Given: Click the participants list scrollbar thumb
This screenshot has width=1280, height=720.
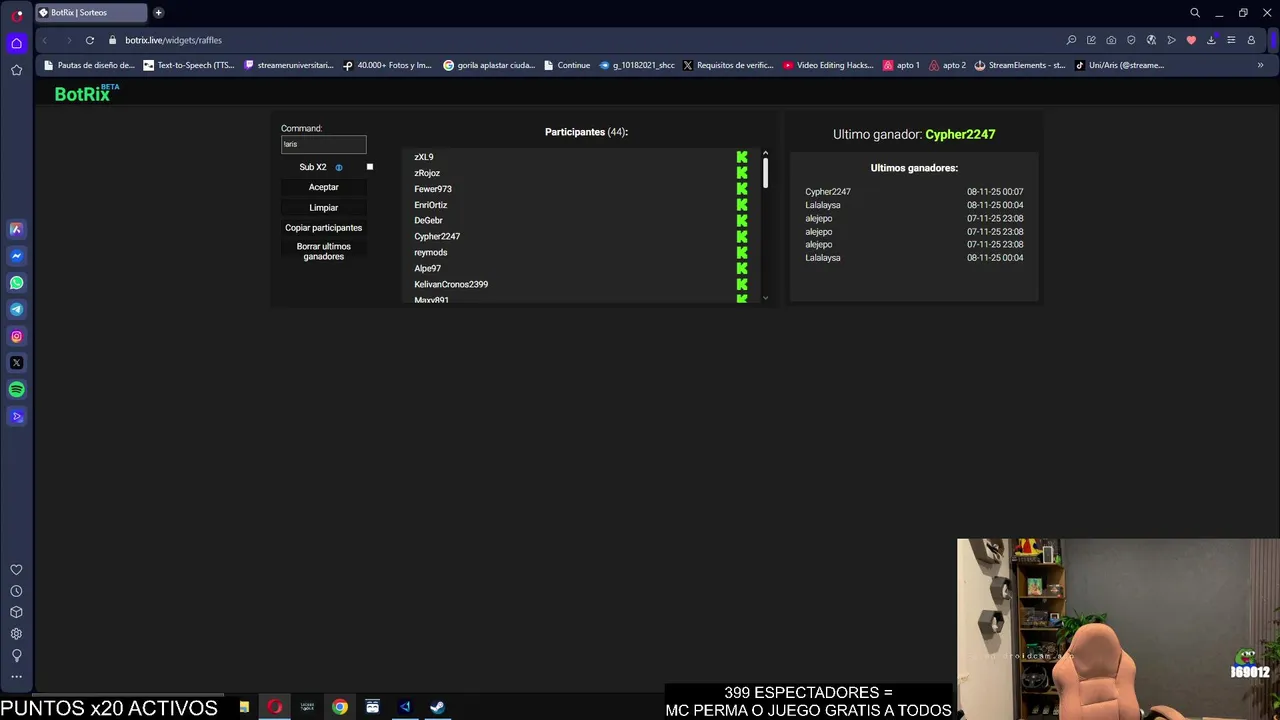Looking at the screenshot, I should point(765,173).
